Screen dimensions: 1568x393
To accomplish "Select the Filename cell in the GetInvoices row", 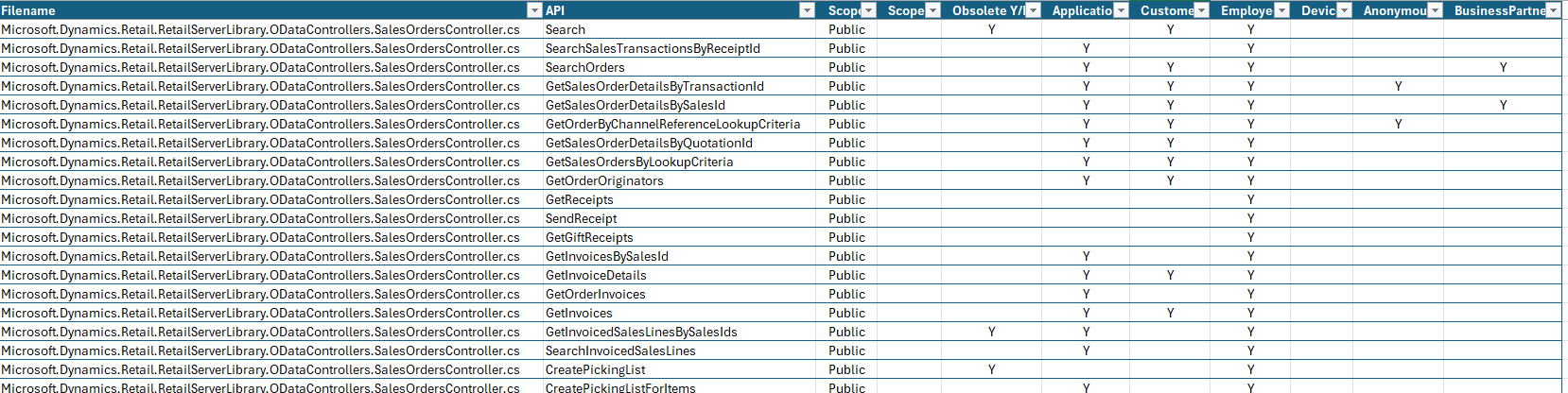I will tap(271, 313).
